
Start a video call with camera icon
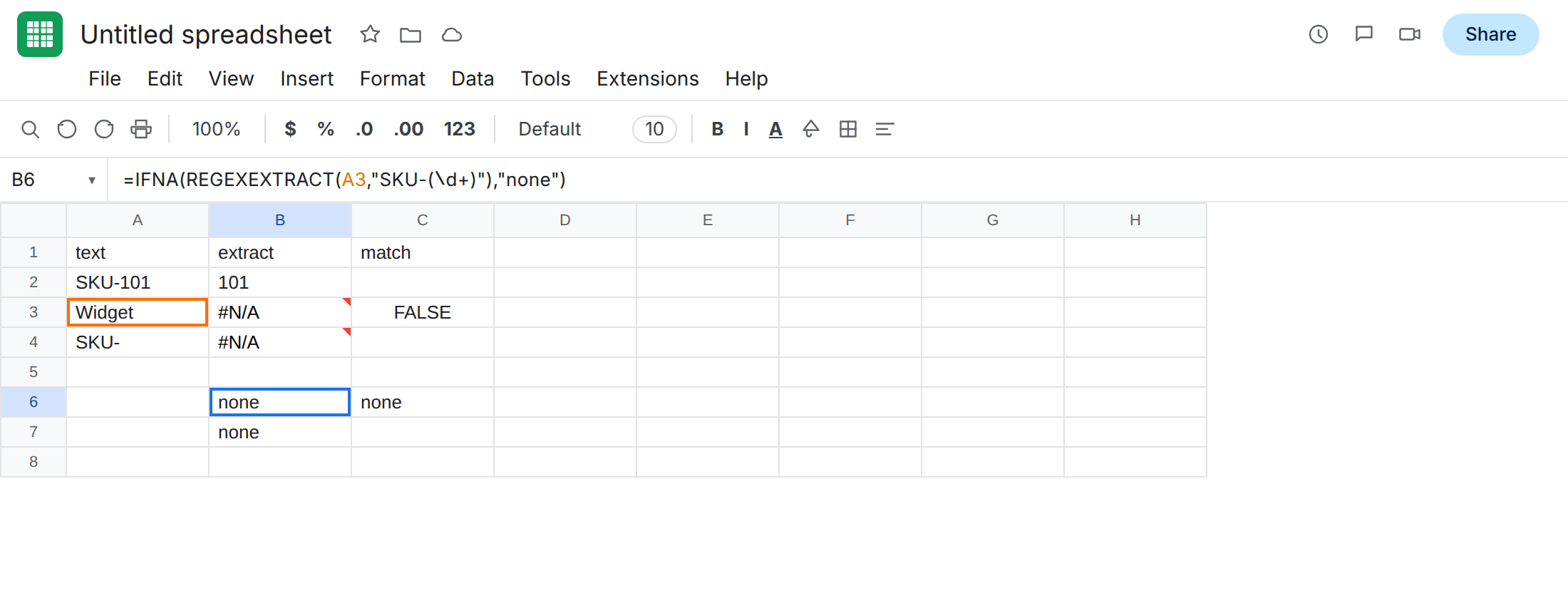1410,34
